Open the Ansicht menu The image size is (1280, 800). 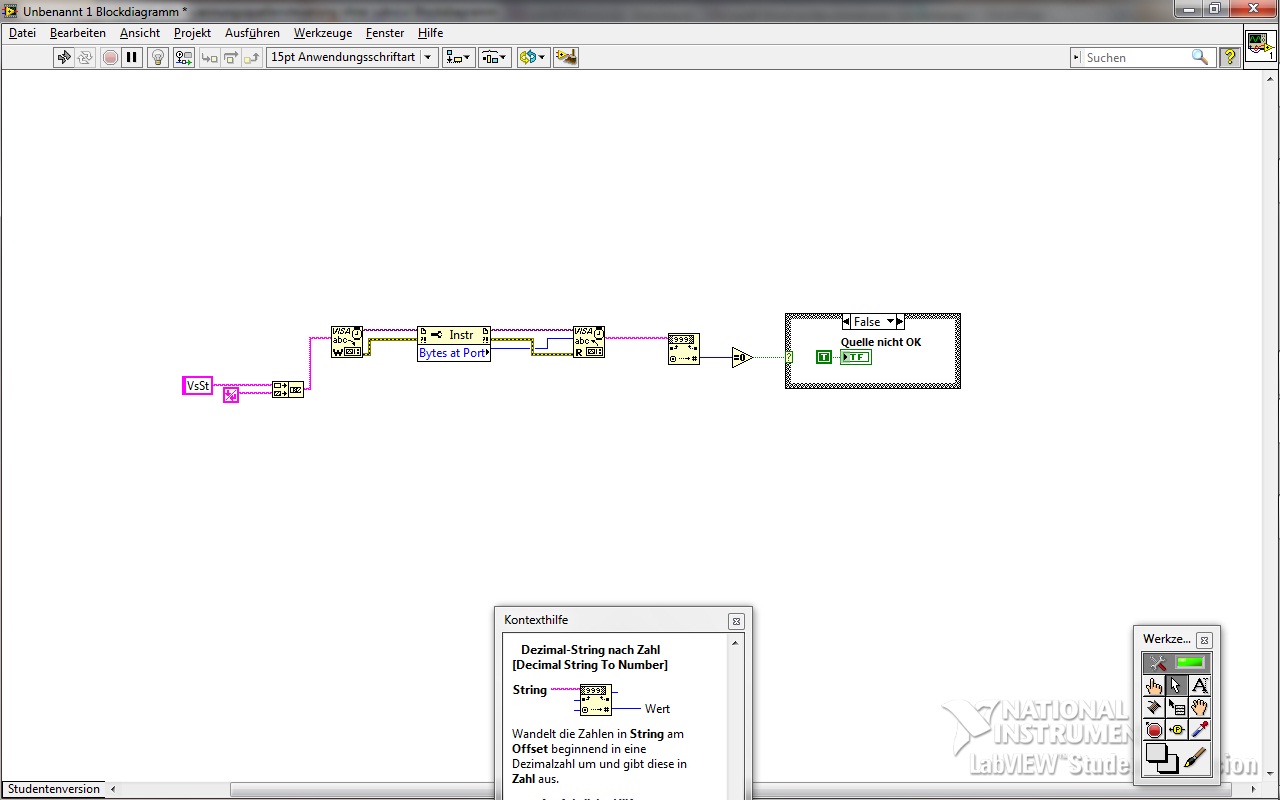click(x=140, y=33)
